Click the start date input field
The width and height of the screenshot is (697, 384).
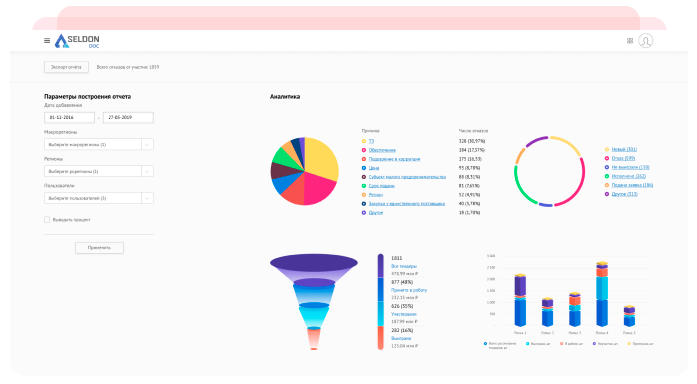pyautogui.click(x=69, y=117)
